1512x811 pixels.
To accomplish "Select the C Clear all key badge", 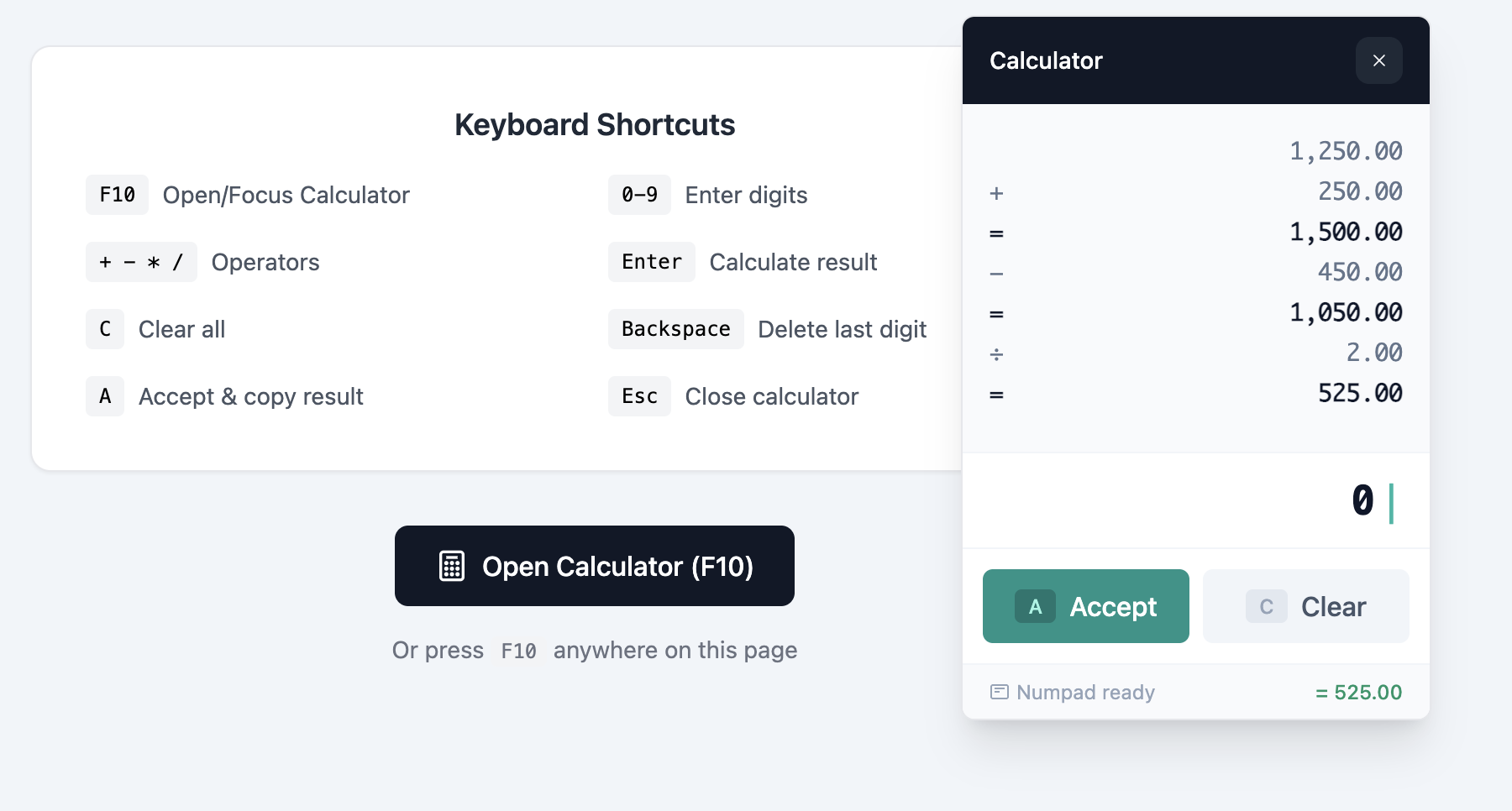I will click(104, 328).
